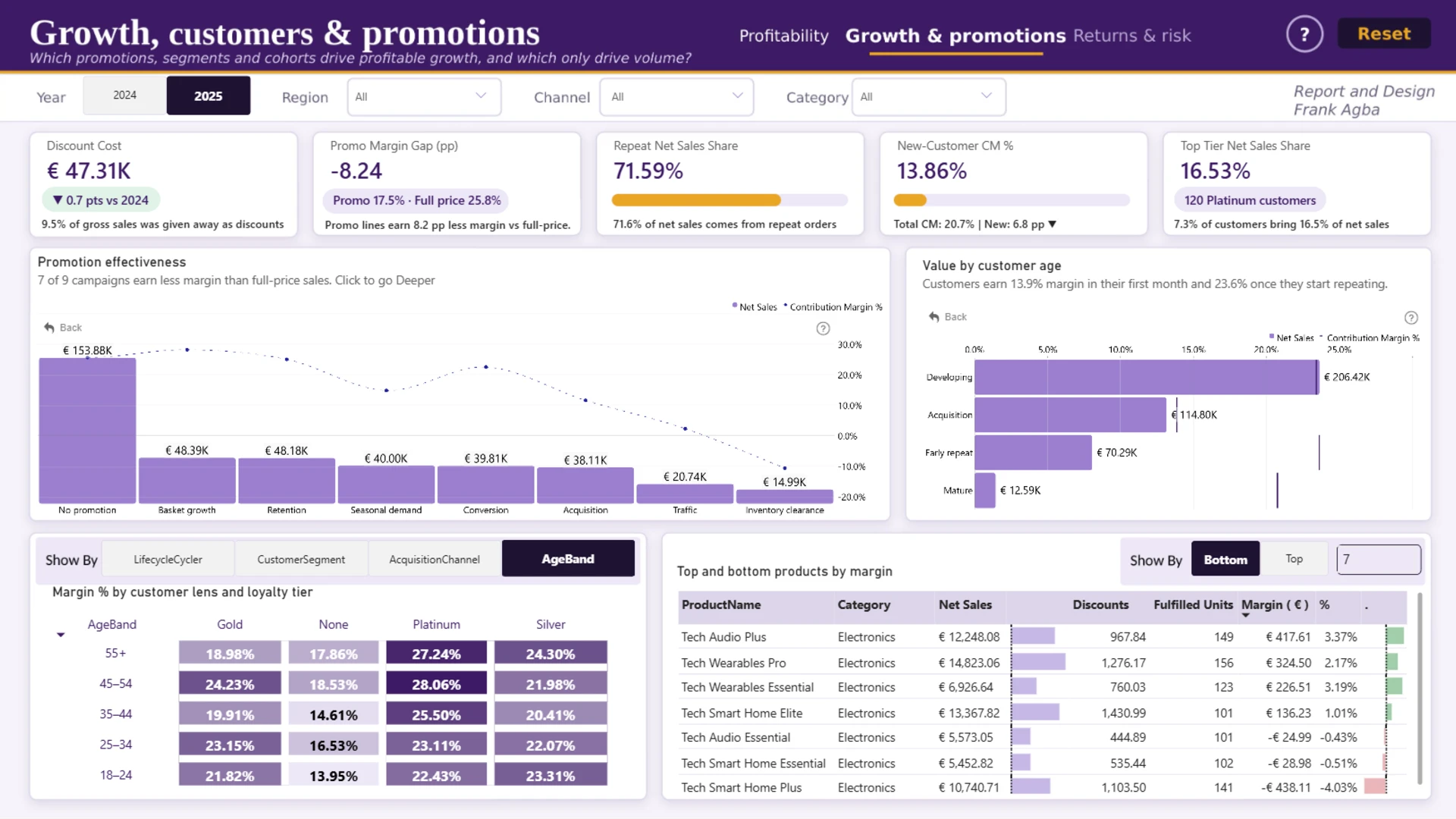
Task: Click the Reset button
Action: tap(1384, 33)
